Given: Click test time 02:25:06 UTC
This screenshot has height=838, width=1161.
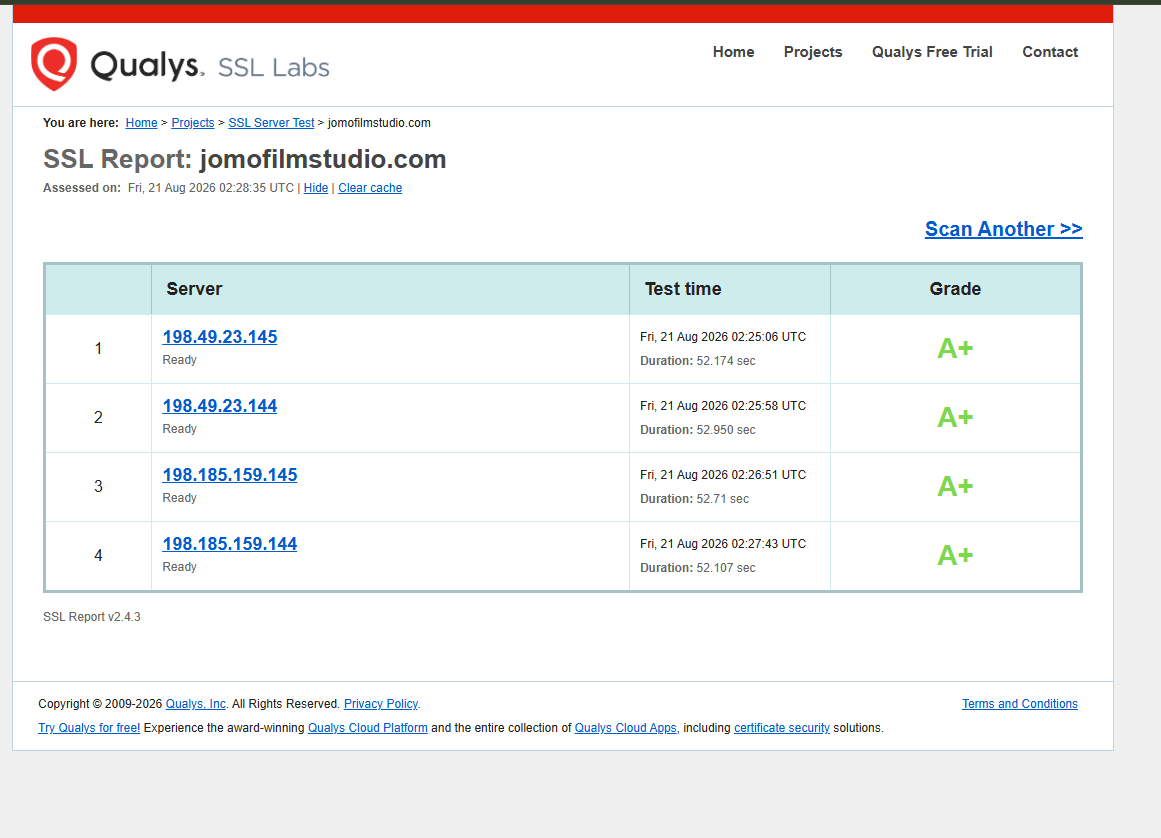Looking at the screenshot, I should coord(723,337).
